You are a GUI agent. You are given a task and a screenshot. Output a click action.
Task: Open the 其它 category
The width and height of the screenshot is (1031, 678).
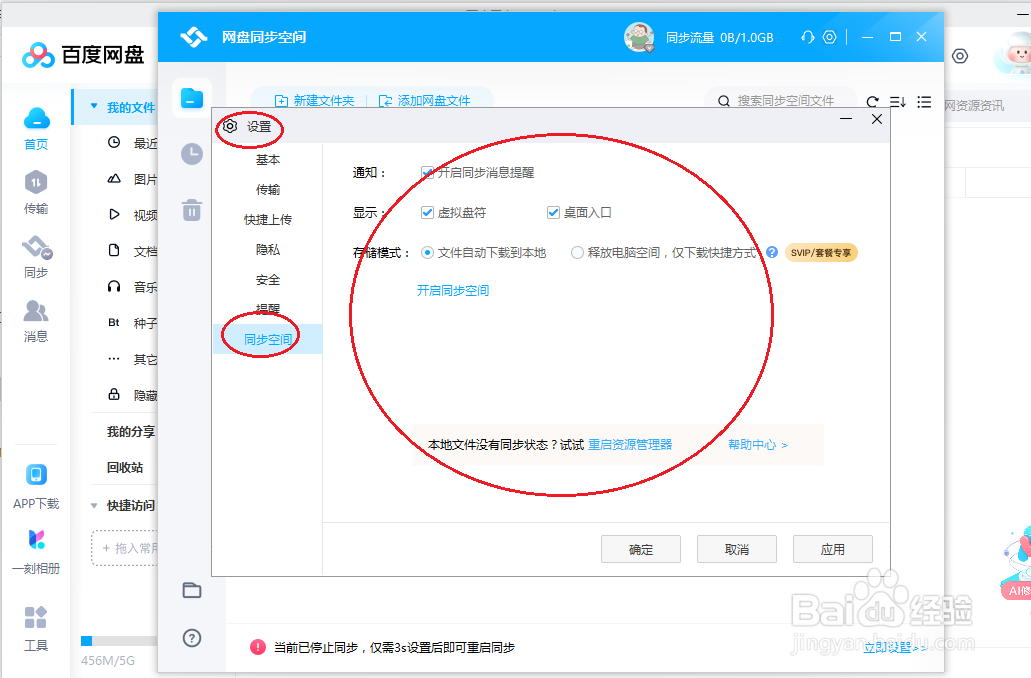click(x=132, y=359)
